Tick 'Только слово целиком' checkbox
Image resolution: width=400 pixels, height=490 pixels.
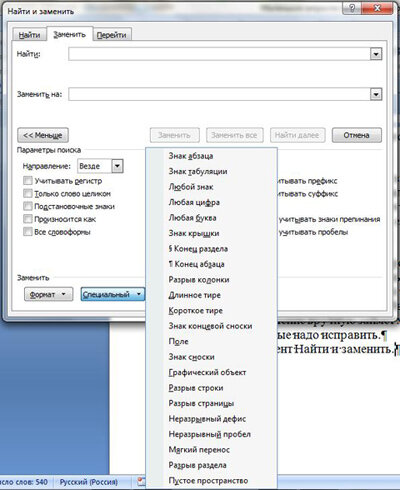28,193
